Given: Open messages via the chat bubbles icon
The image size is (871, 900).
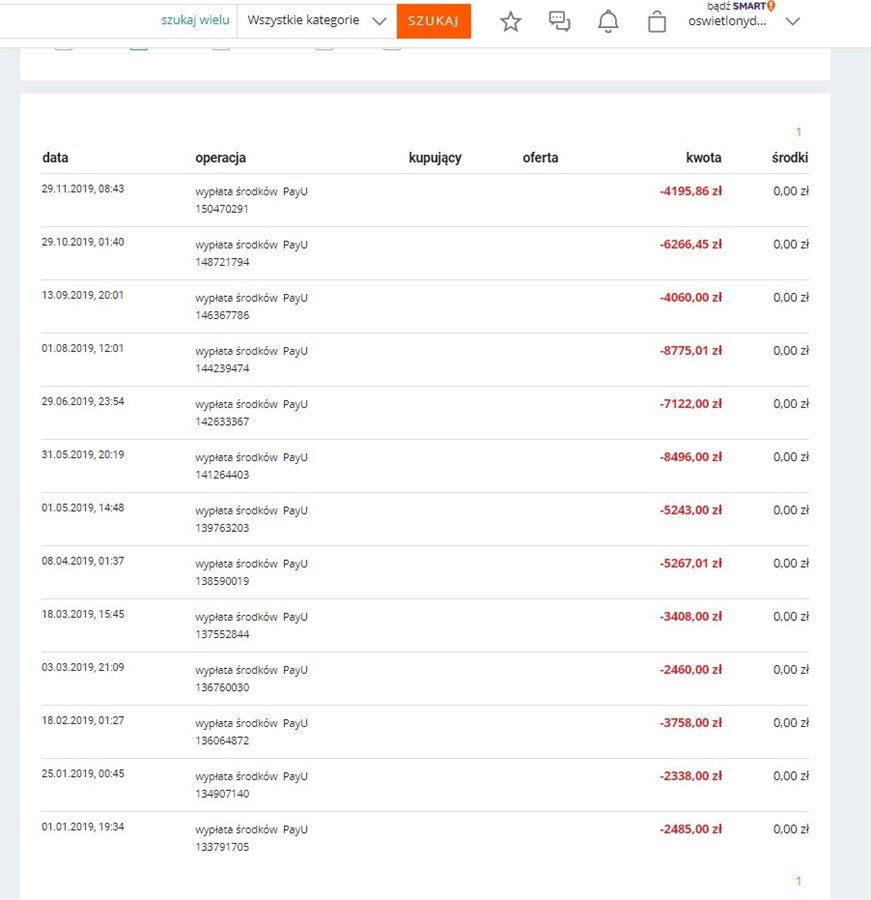Looking at the screenshot, I should click(x=560, y=22).
